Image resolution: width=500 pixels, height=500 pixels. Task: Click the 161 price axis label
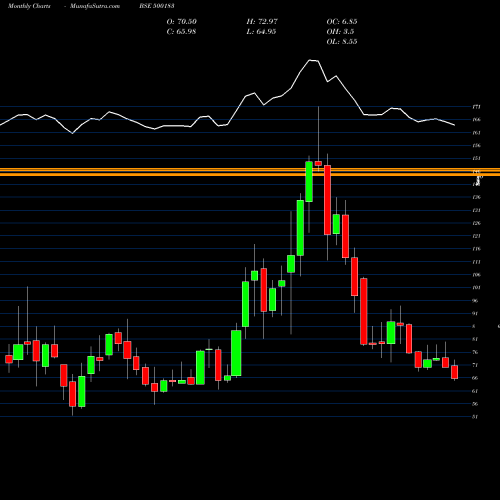point(476,133)
